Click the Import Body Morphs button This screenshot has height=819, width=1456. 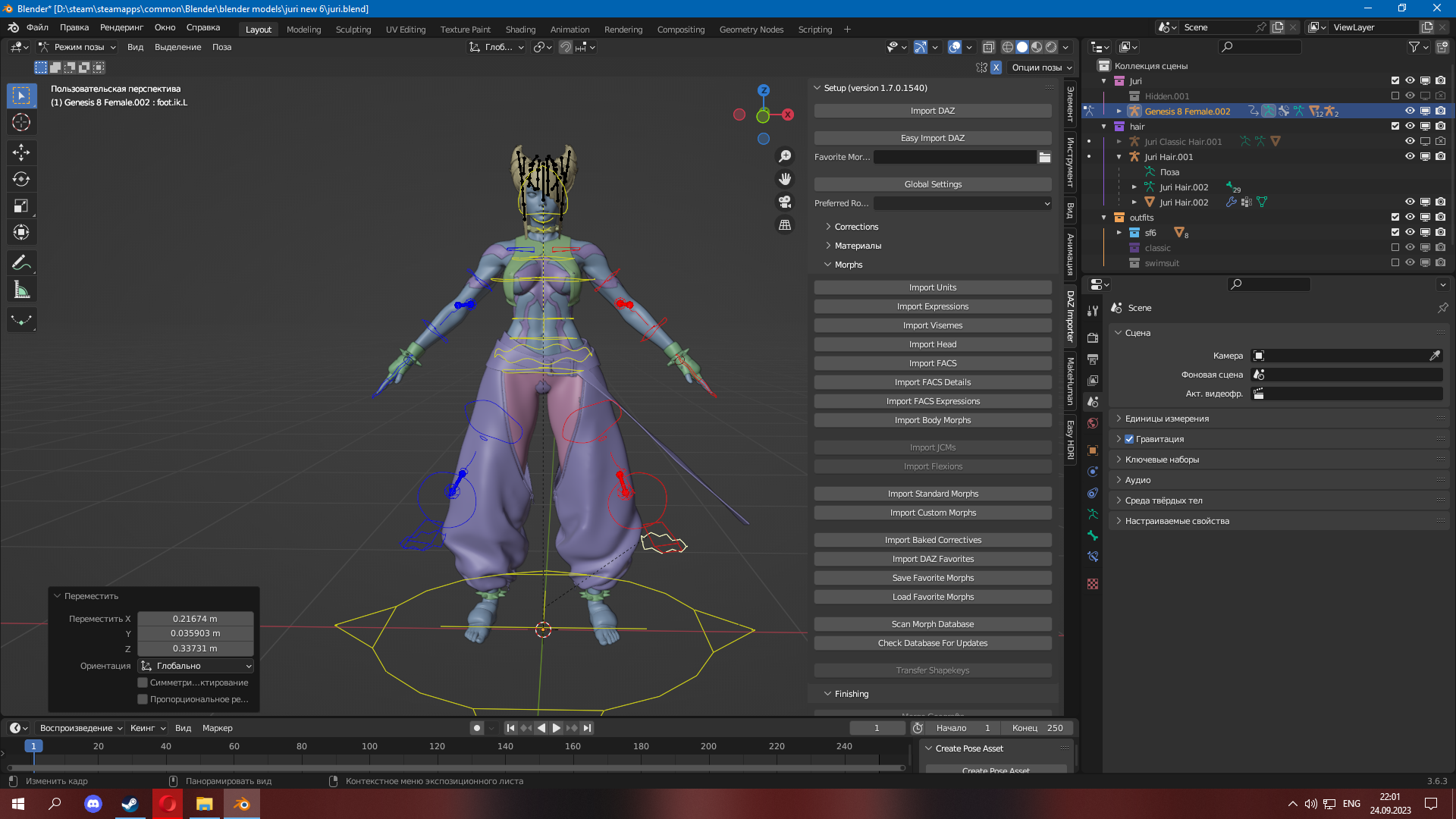pos(932,420)
